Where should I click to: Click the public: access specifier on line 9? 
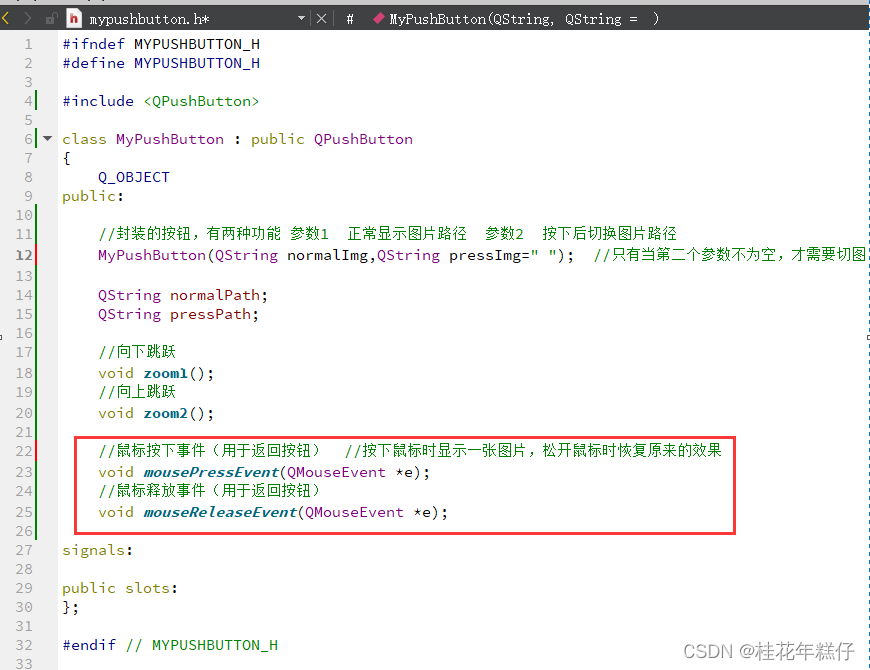[x=93, y=196]
